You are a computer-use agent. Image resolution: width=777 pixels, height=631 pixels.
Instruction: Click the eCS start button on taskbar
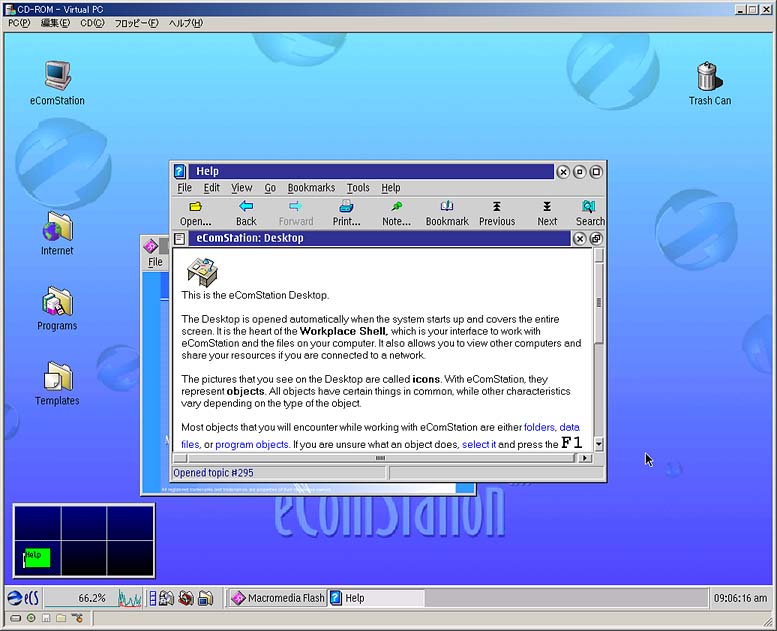pyautogui.click(x=23, y=598)
